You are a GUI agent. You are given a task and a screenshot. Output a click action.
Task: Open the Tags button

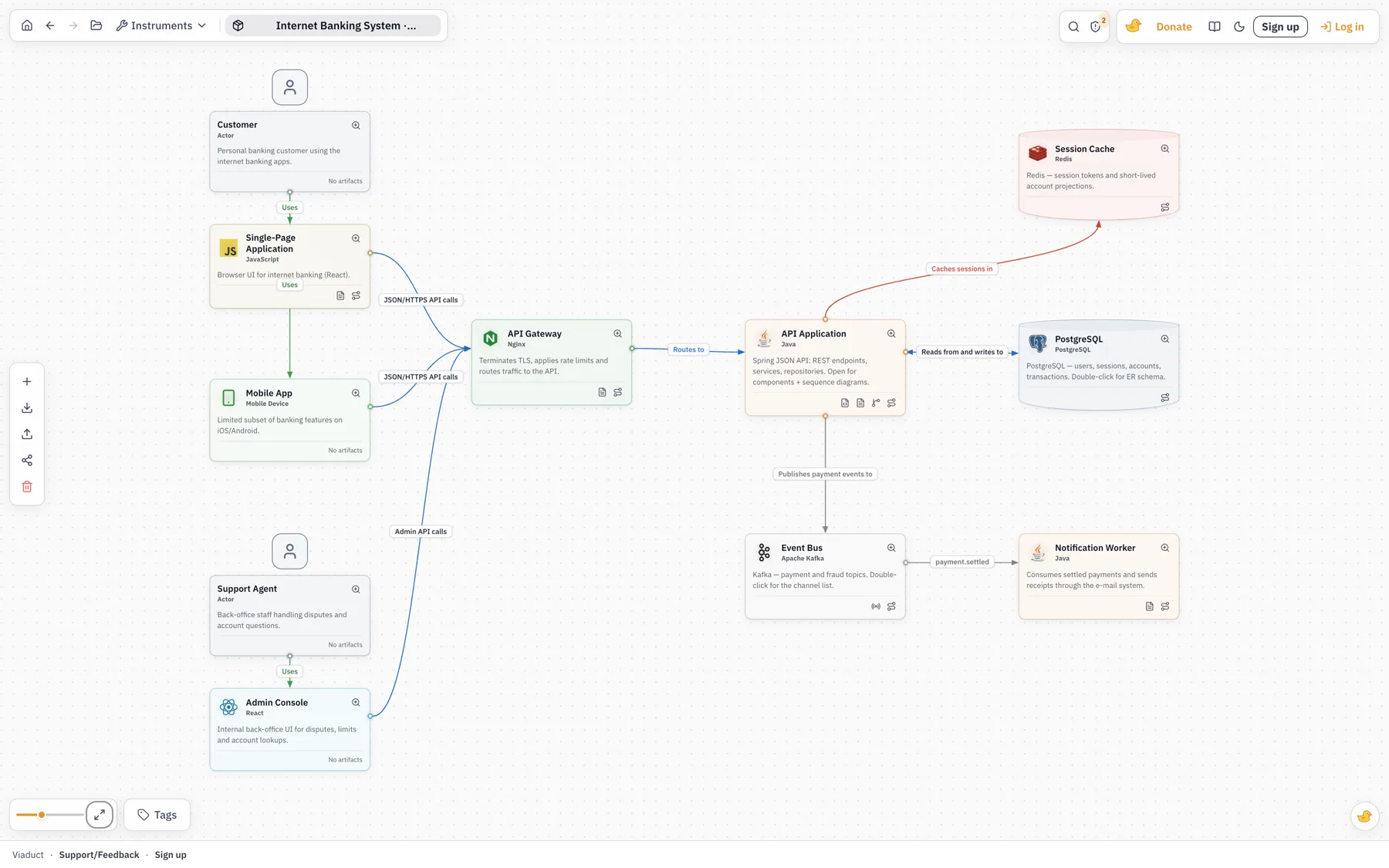click(157, 815)
